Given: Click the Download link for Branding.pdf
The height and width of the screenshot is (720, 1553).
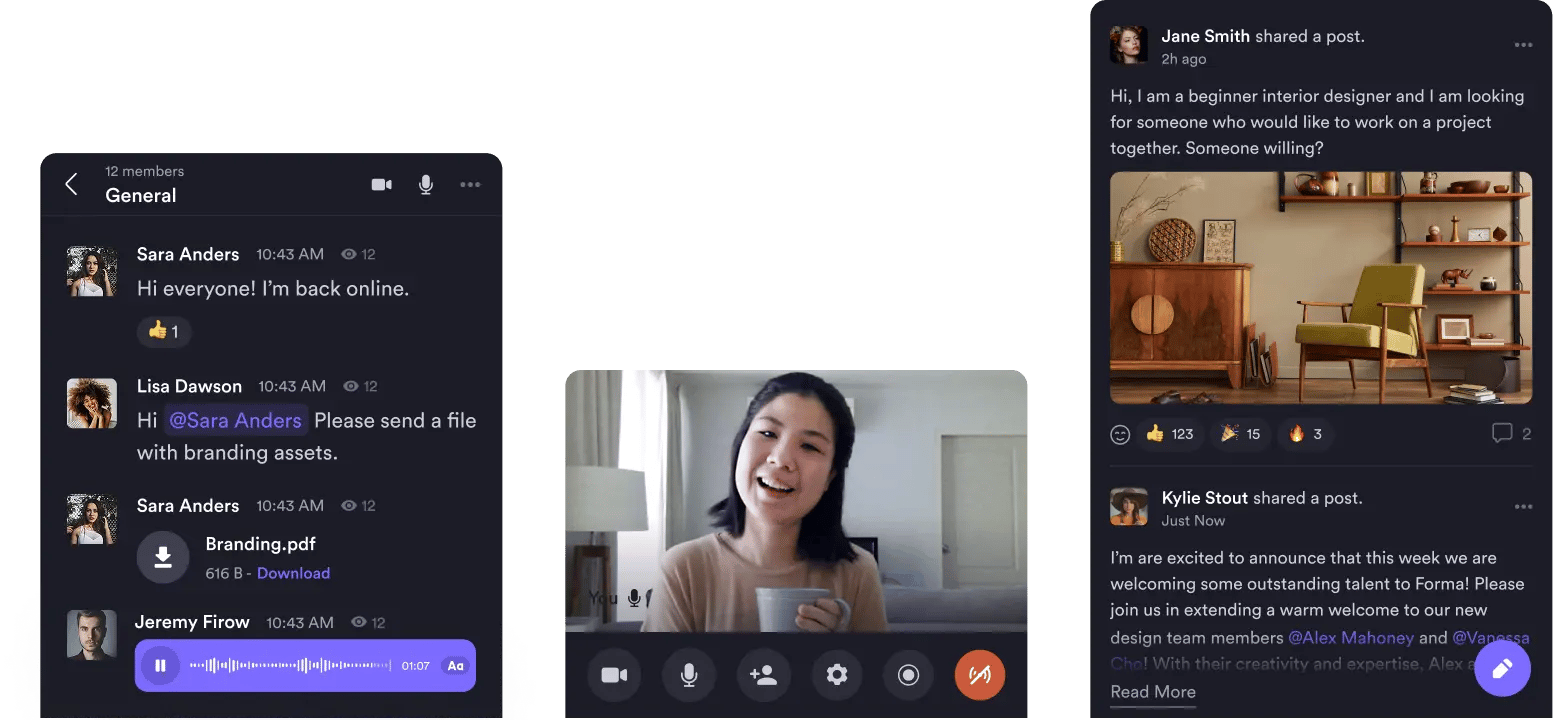Looking at the screenshot, I should click(293, 573).
